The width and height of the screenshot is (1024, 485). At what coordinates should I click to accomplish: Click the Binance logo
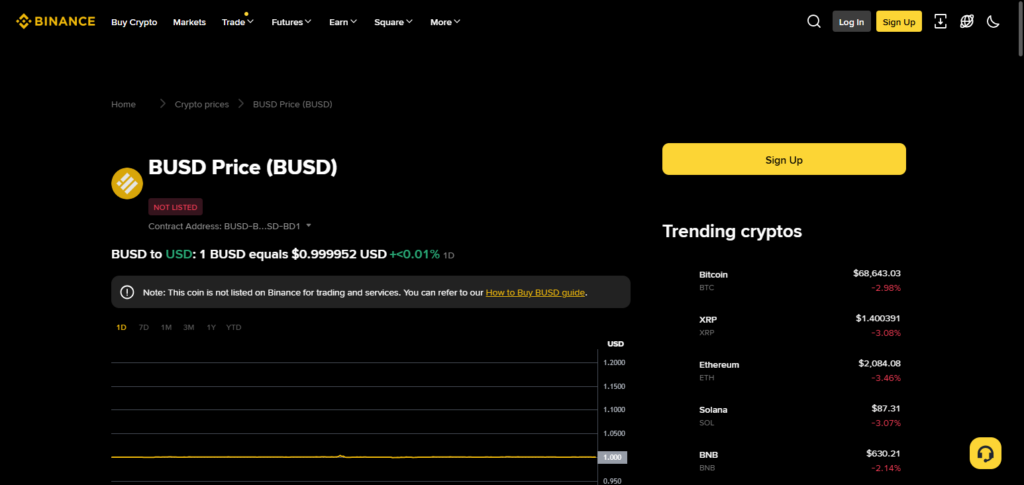click(x=56, y=22)
